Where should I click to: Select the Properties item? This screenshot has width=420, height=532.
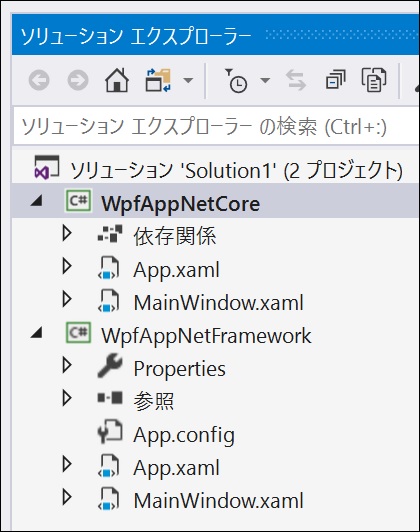[179, 368]
